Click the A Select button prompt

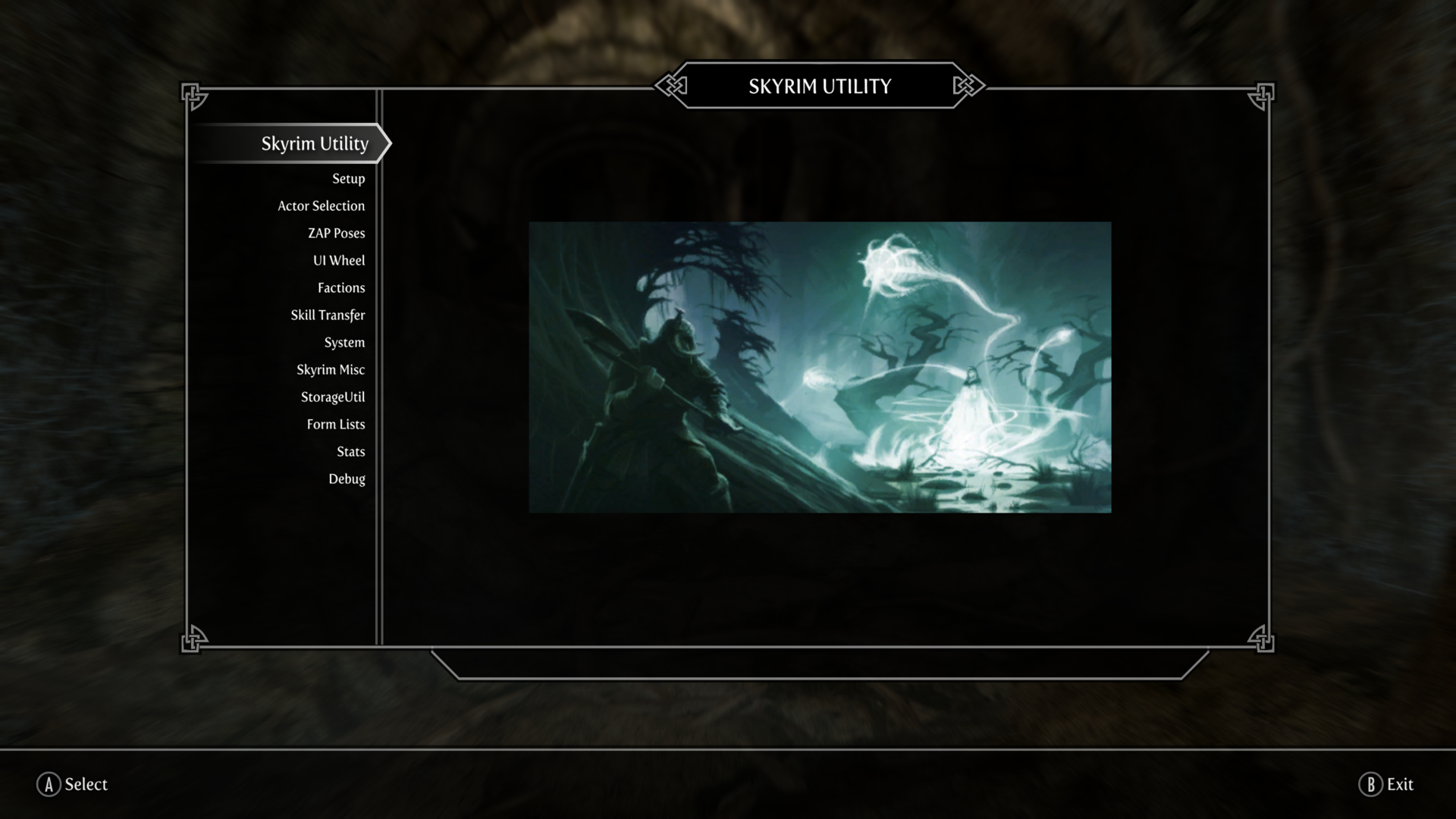coord(73,784)
